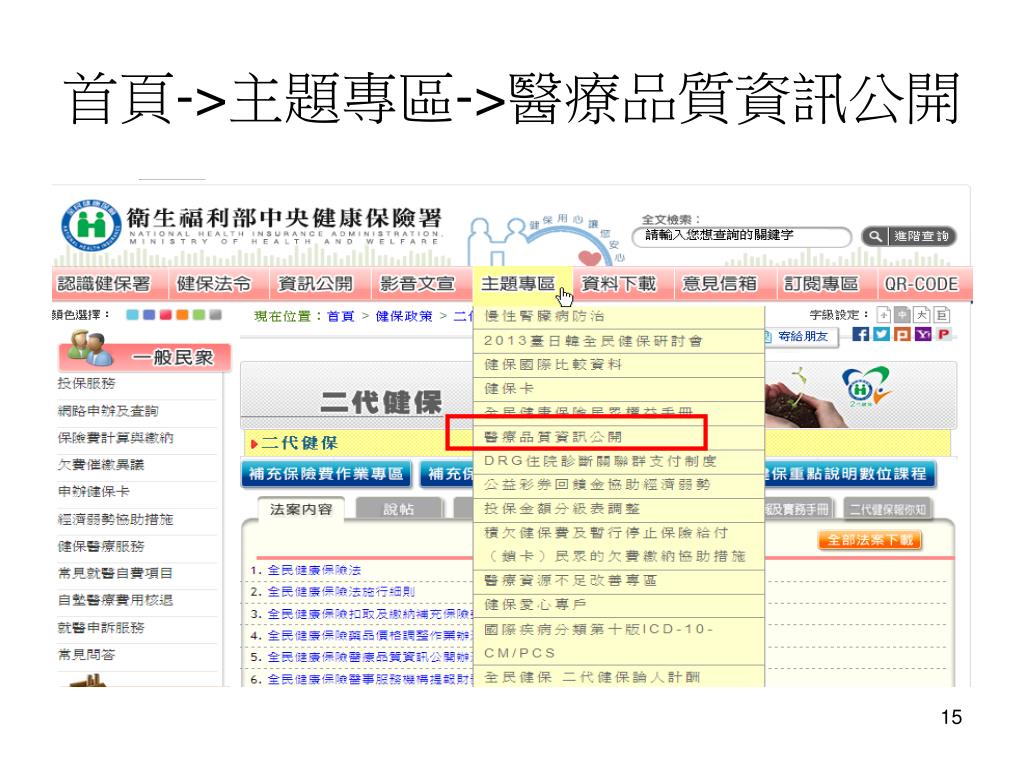1024x768 pixels.
Task: Open sidebar link 常見就醫自費項目
Action: pyautogui.click(x=115, y=573)
